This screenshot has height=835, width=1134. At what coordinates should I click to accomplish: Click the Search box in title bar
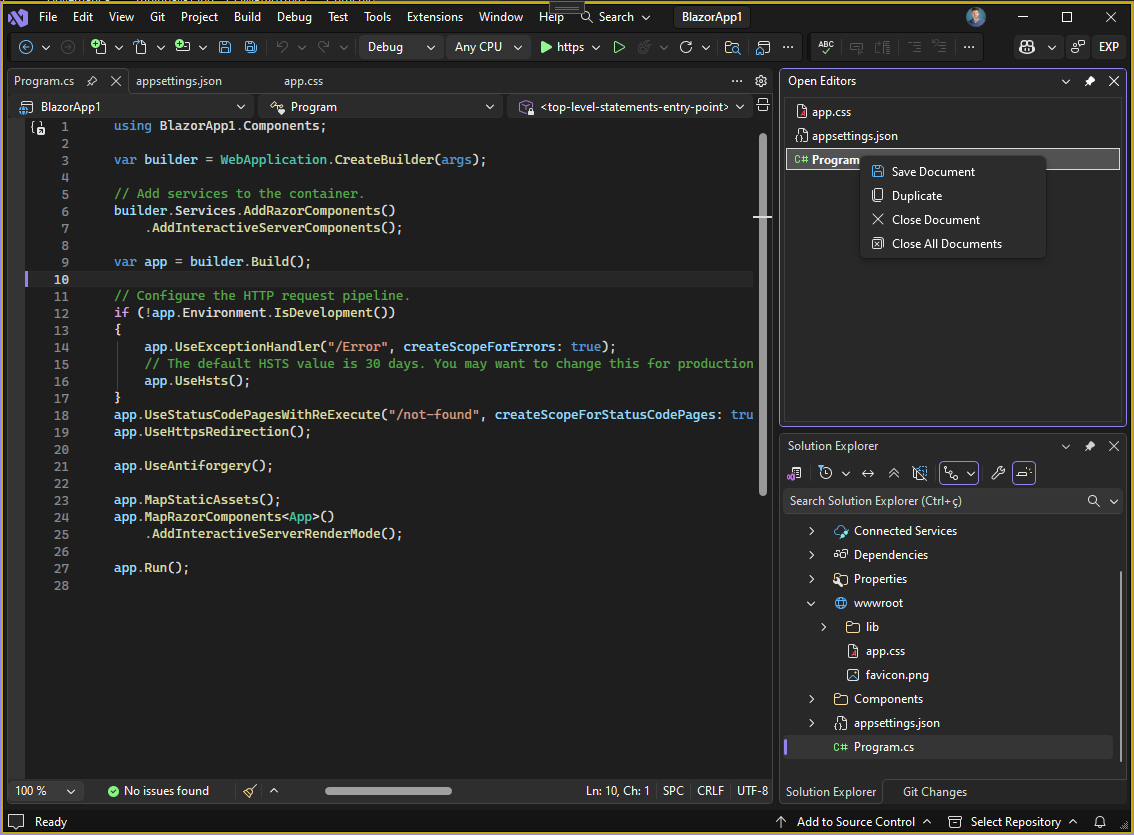click(x=616, y=17)
